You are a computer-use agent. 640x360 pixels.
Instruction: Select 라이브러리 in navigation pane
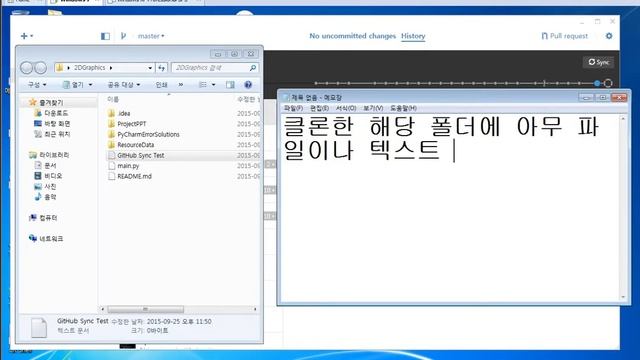tap(49, 155)
